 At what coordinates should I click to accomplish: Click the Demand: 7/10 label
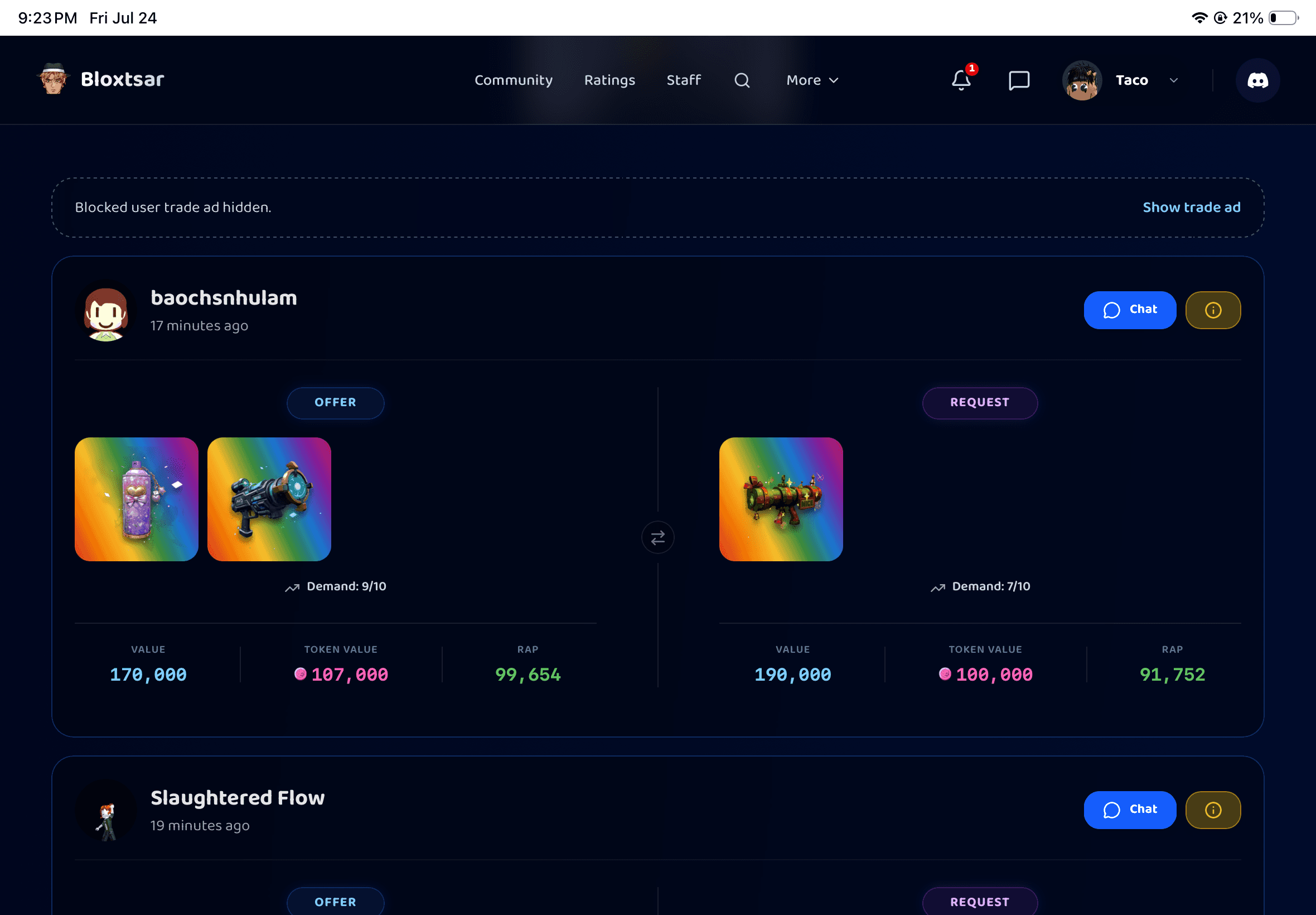coord(991,586)
